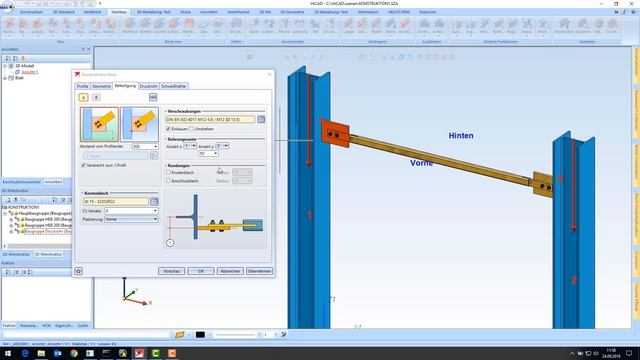This screenshot has width=640, height=360.
Task: Open Outlook from taskbar
Action: tap(58, 353)
